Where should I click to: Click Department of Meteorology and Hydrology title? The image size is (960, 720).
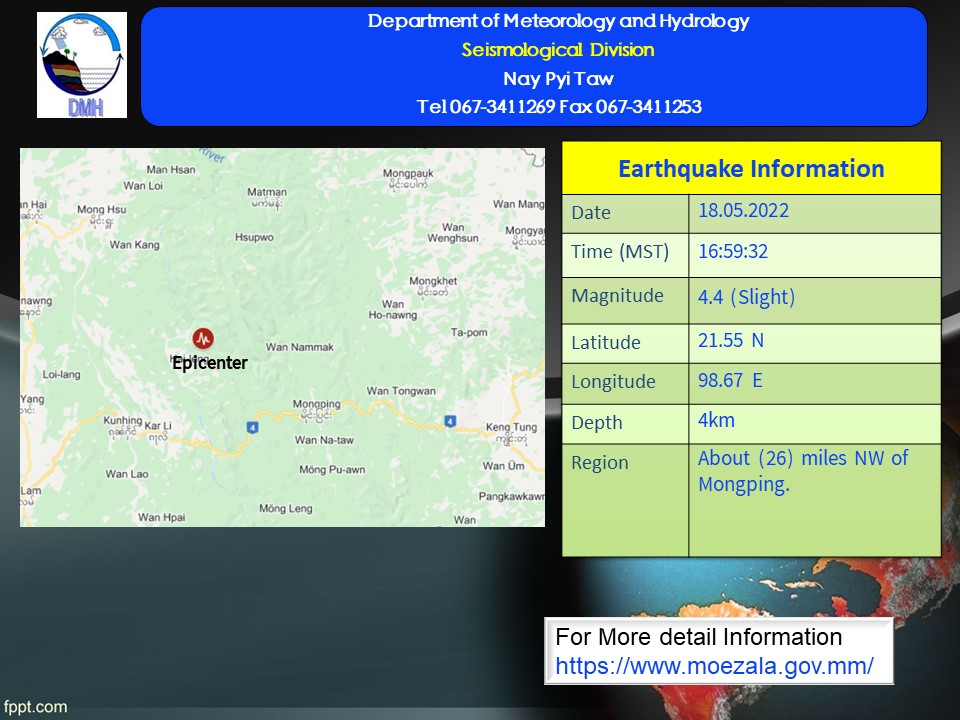coord(558,21)
